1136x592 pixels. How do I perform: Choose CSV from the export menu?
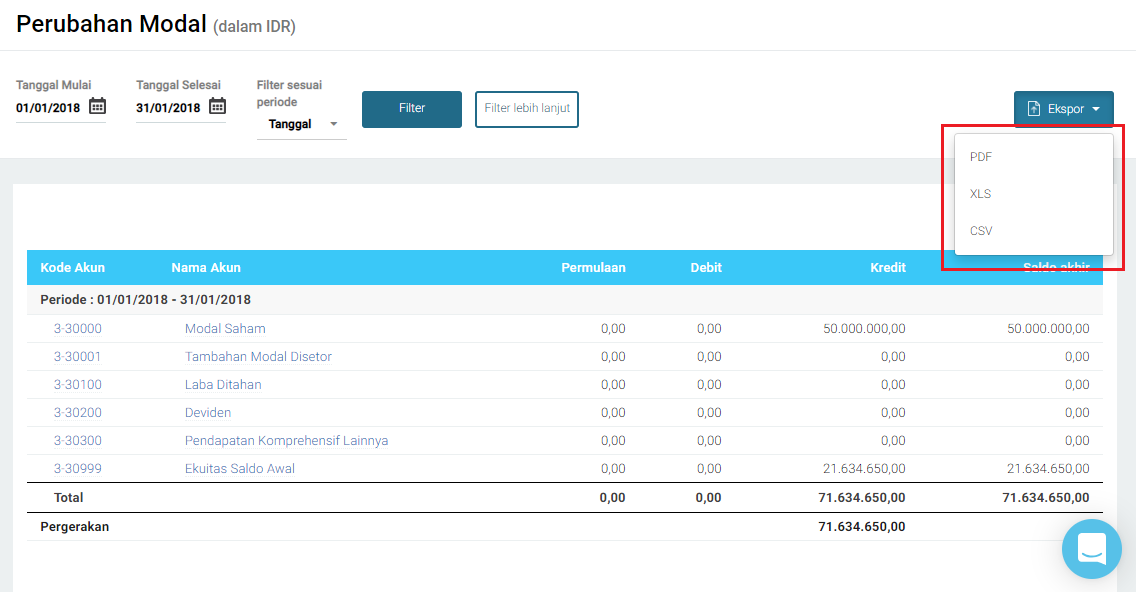tap(981, 231)
